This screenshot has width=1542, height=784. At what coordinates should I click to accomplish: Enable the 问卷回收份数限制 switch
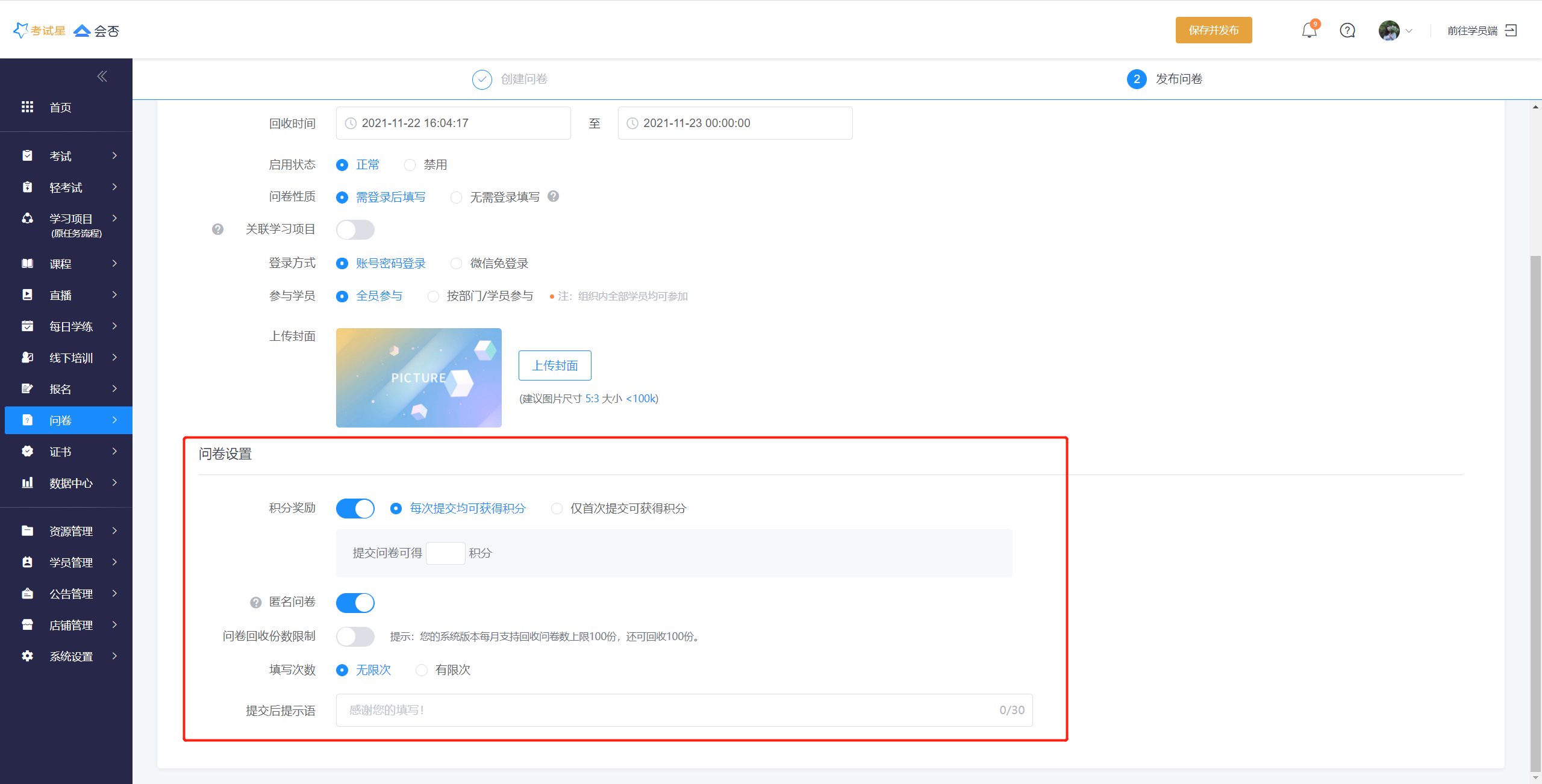pyautogui.click(x=355, y=636)
